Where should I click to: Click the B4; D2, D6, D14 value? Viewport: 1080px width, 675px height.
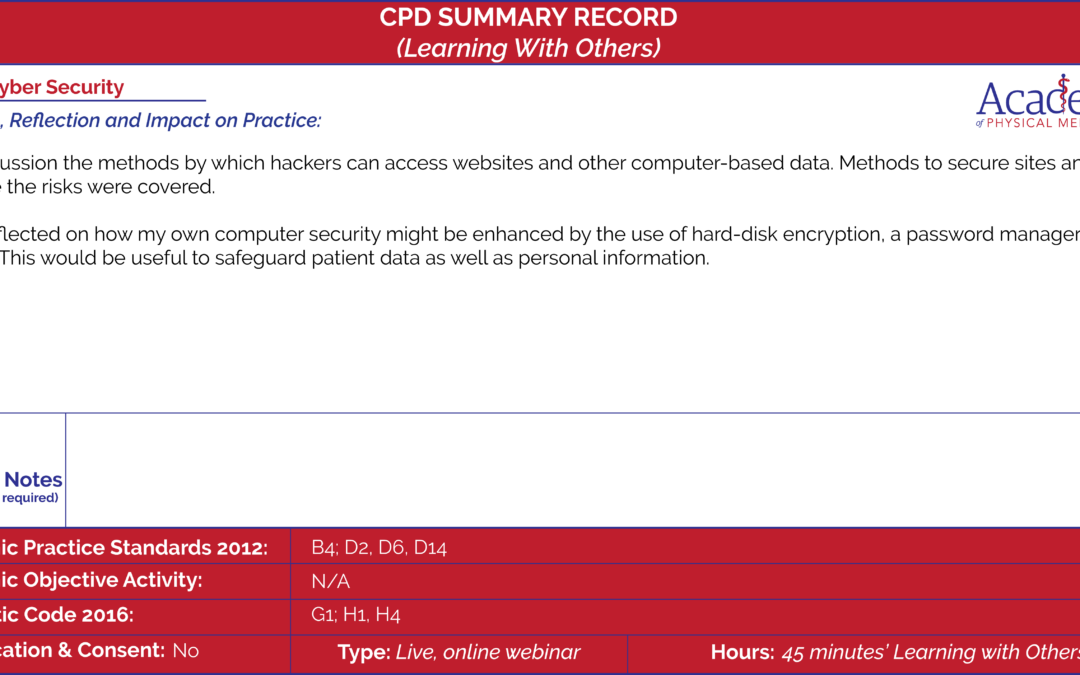(x=379, y=548)
